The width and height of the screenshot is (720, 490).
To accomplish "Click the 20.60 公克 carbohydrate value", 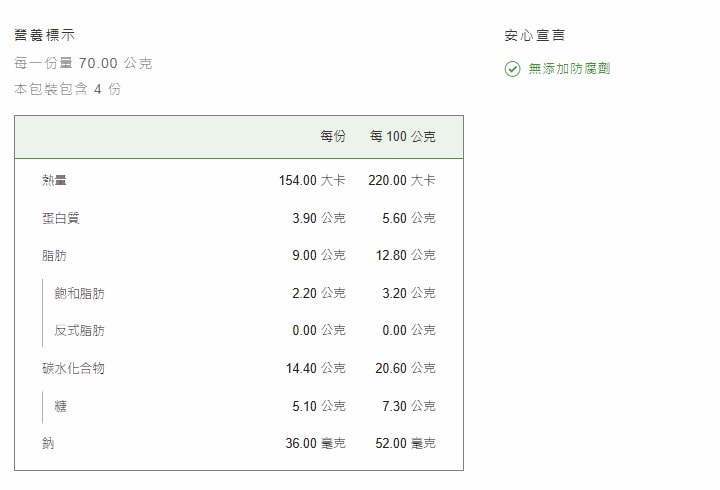I will tap(405, 368).
